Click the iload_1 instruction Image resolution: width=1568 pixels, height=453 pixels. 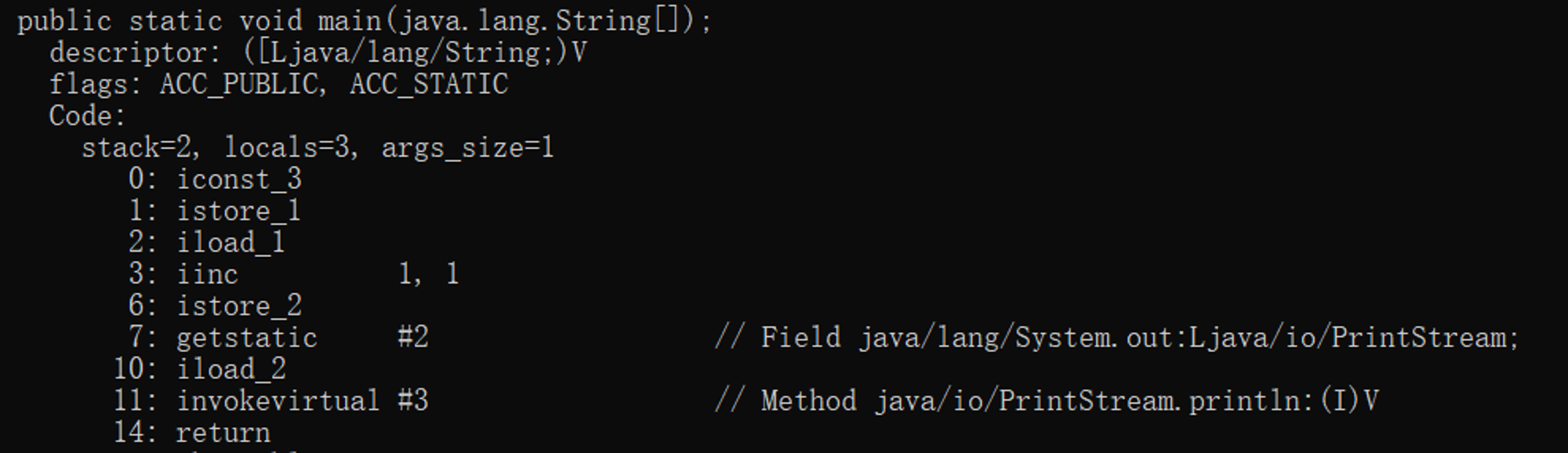pos(231,242)
